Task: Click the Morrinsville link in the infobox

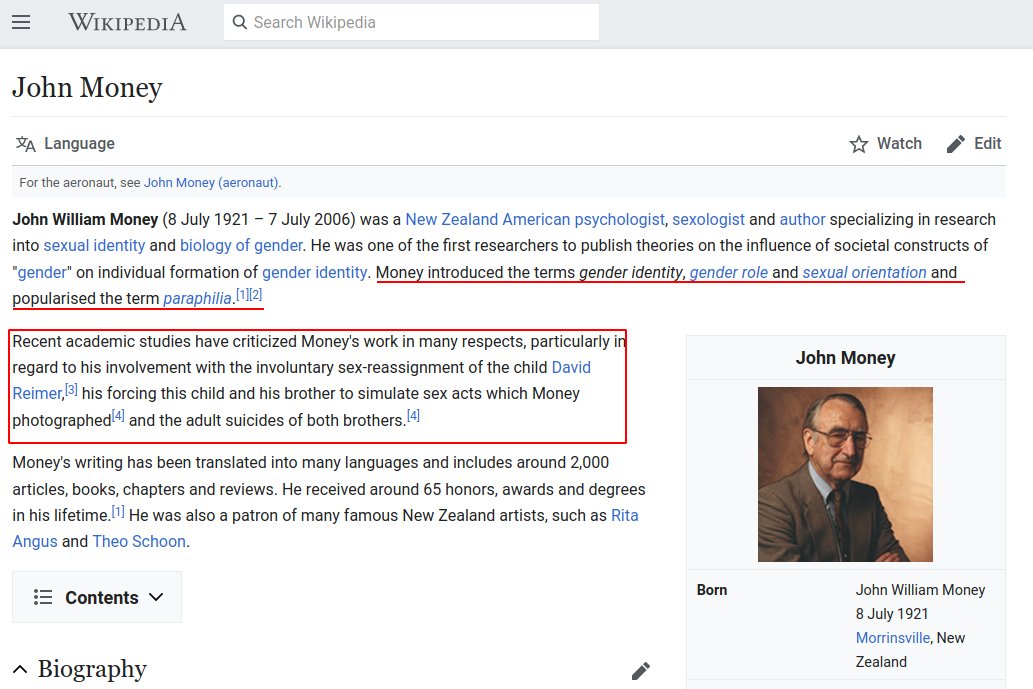Action: [892, 637]
